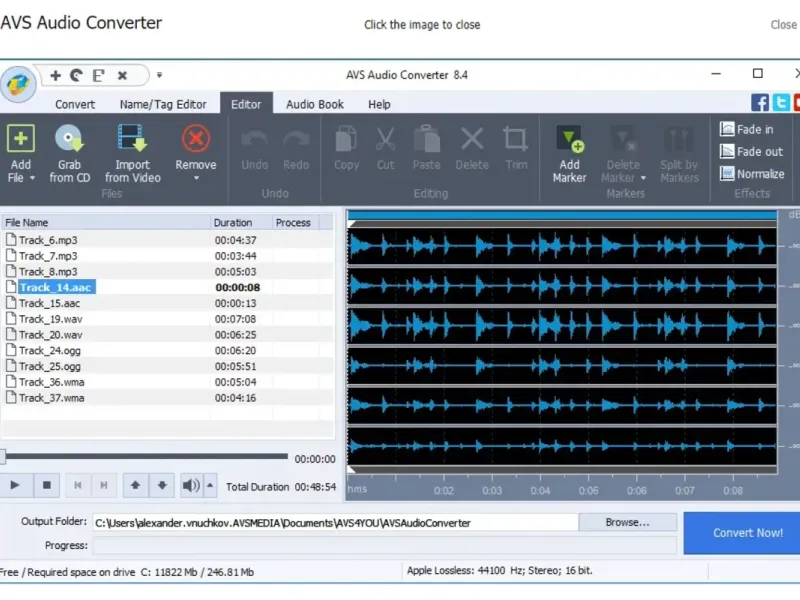Viewport: 800px width, 600px height.
Task: Click the Stop button
Action: 46,485
